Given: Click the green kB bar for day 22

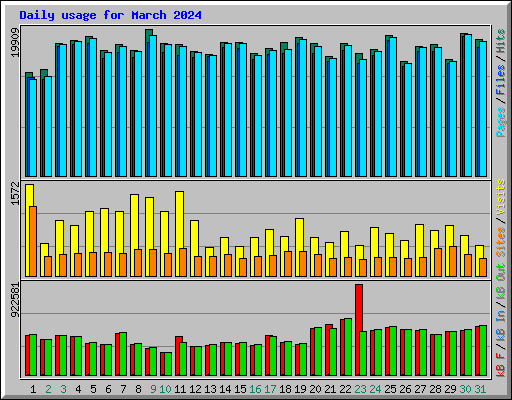Looking at the screenshot, I should pyautogui.click(x=348, y=347).
